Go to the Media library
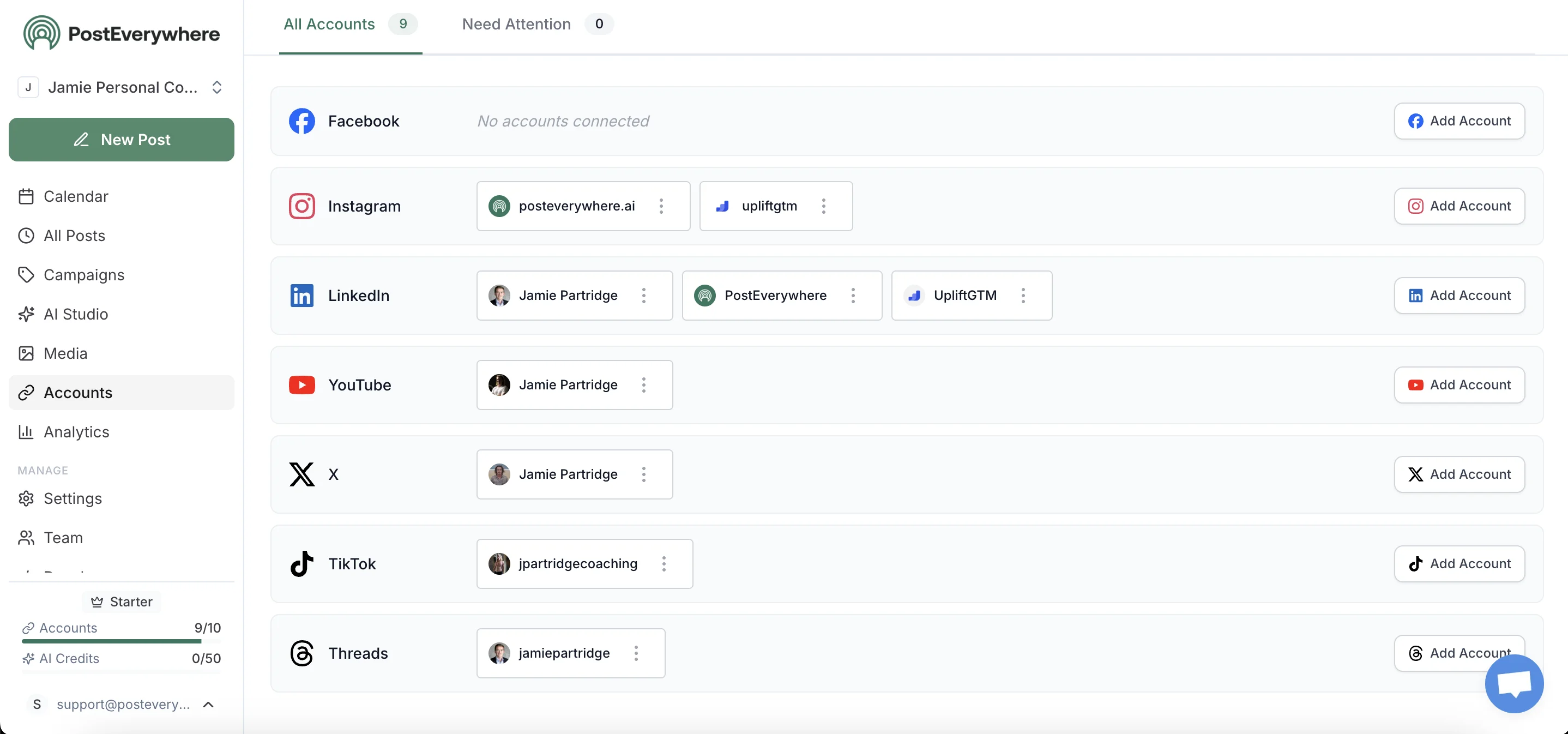The width and height of the screenshot is (1568, 734). pyautogui.click(x=64, y=353)
